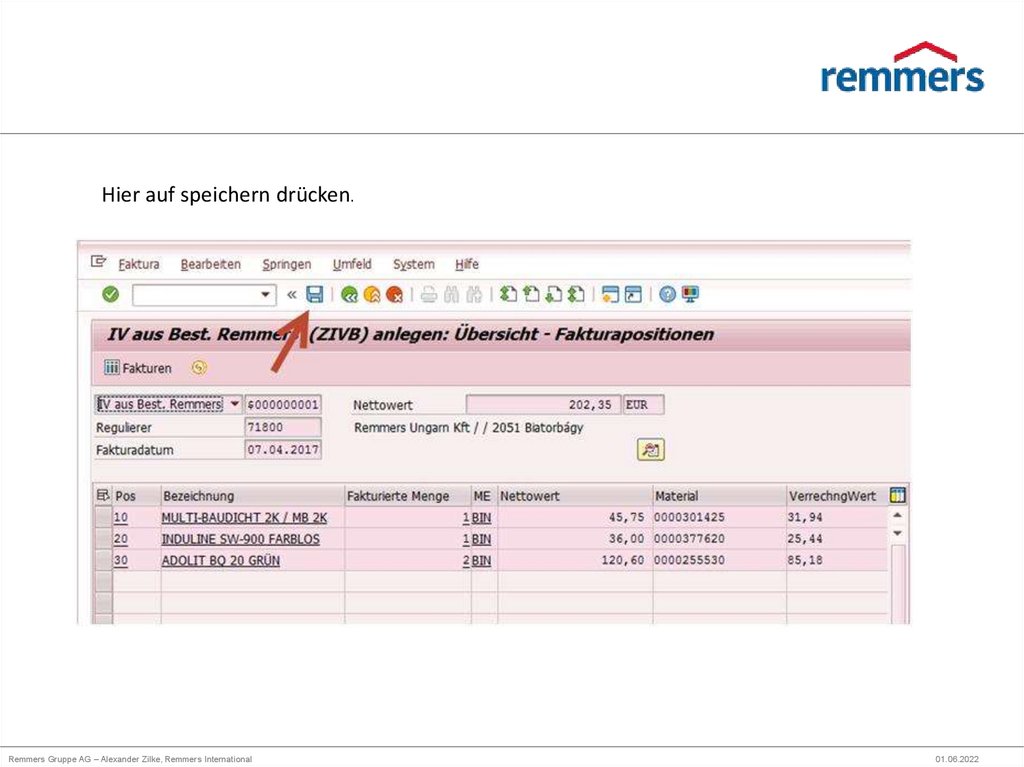
Task: Click the Material column header
Action: coord(719,496)
